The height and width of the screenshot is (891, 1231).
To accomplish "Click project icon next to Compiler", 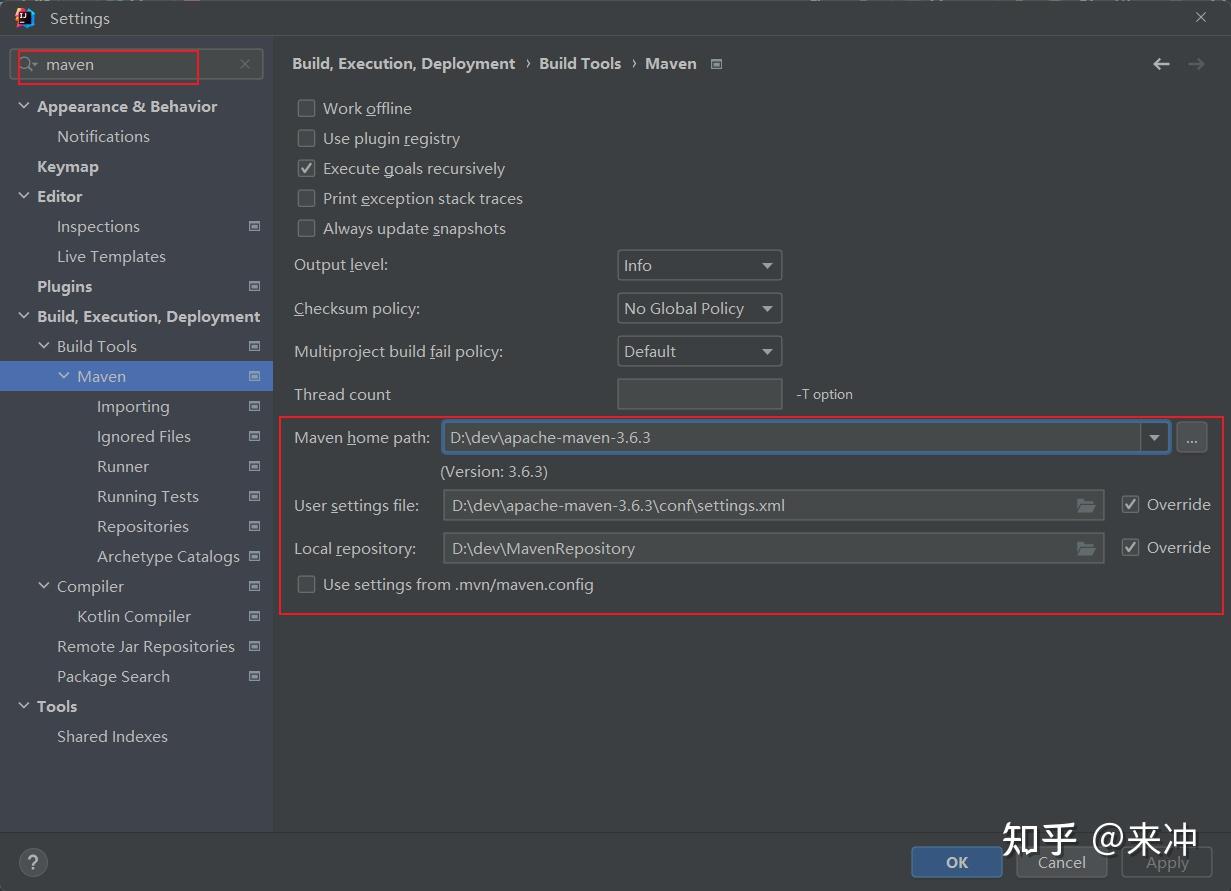I will 254,586.
